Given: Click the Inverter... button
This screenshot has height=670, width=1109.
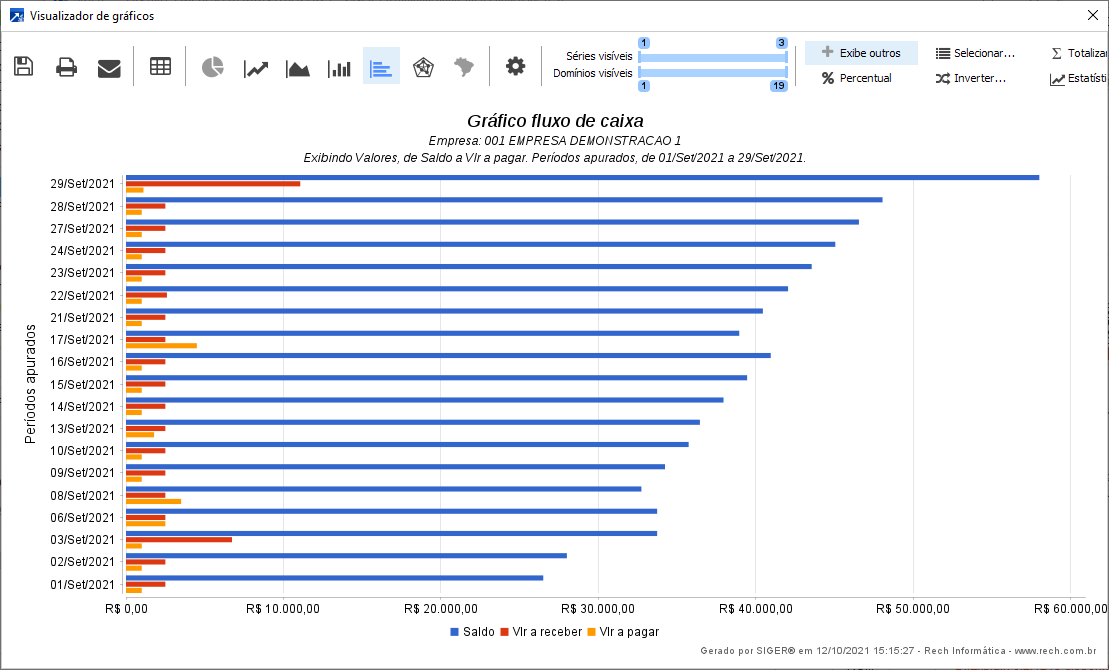Looking at the screenshot, I should [971, 78].
